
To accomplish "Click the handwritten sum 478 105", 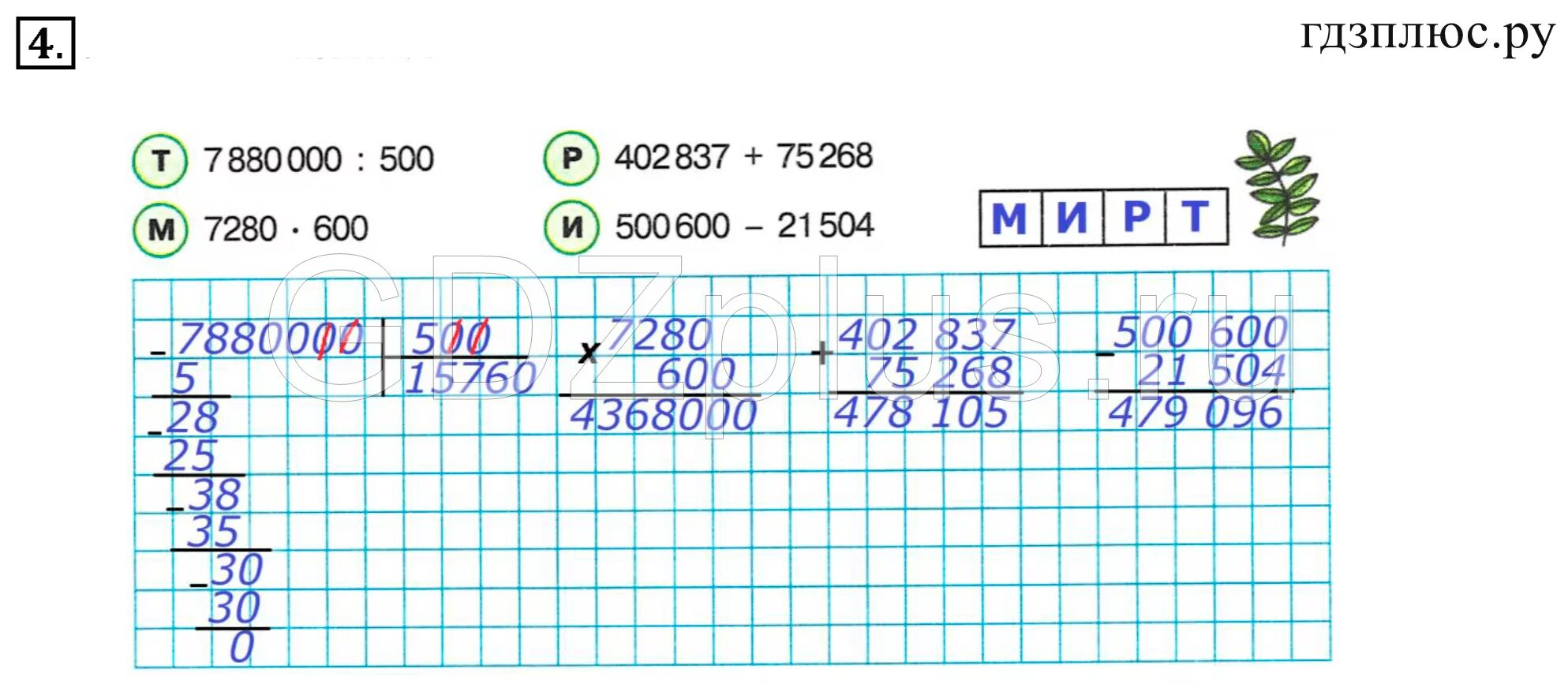I will pos(921,412).
